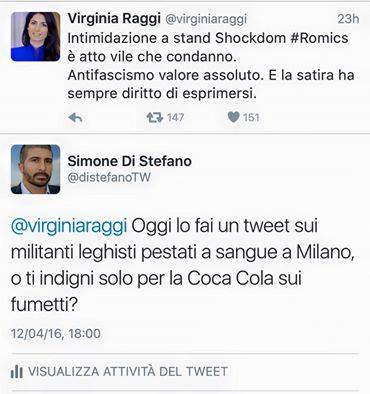View the 151 likes count

click(x=251, y=117)
